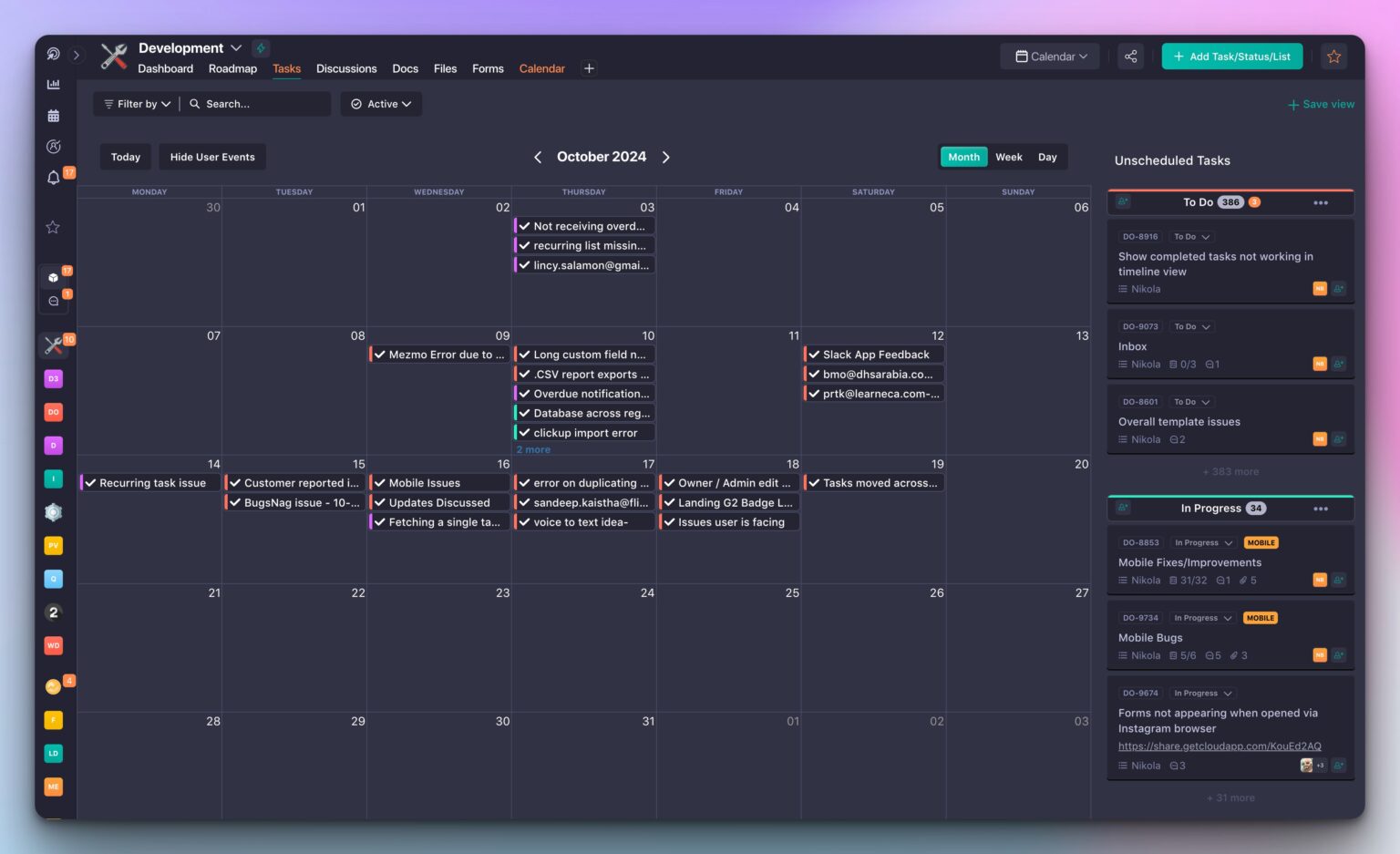
Task: Click the Save view link
Action: pos(1321,105)
